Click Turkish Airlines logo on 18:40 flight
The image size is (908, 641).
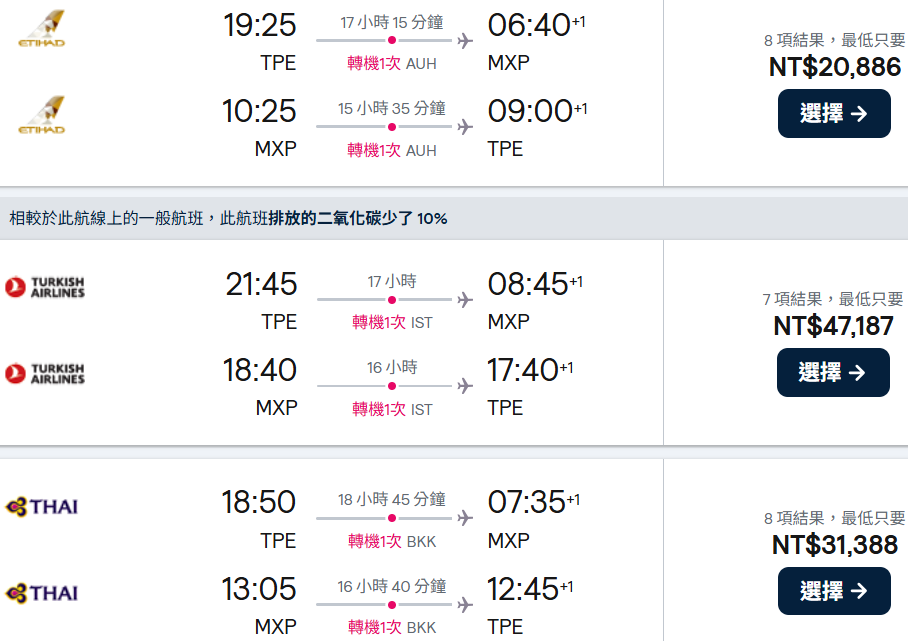tap(45, 374)
